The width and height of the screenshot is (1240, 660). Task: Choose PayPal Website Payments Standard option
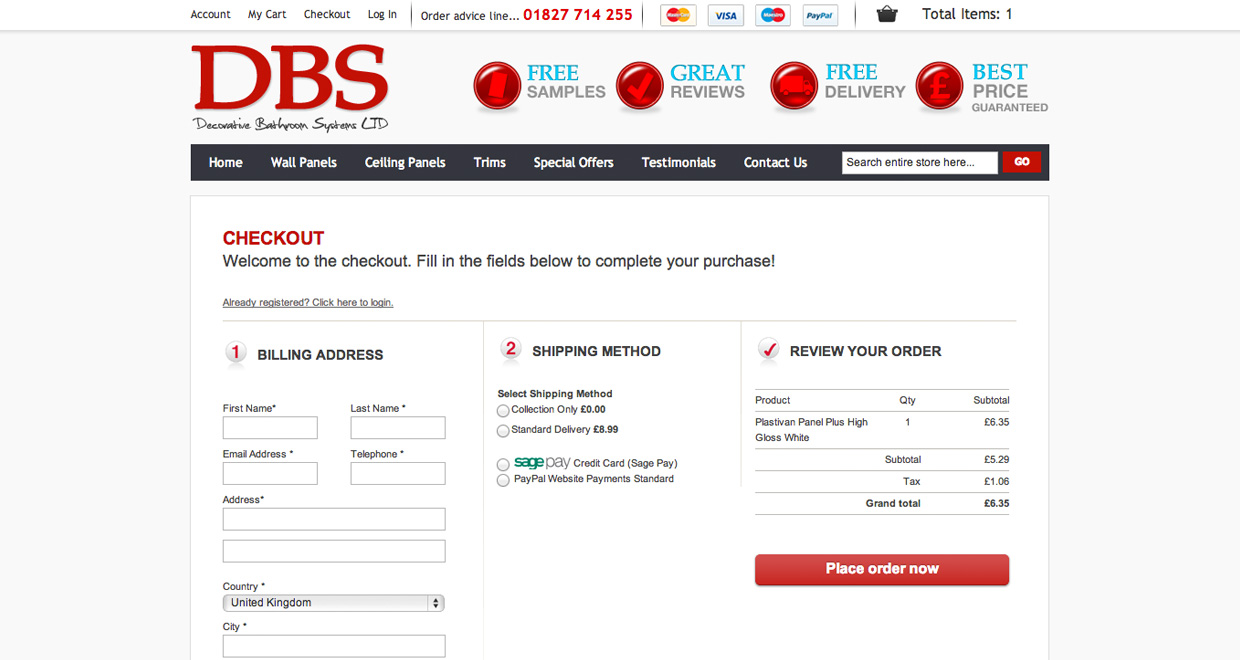point(503,481)
